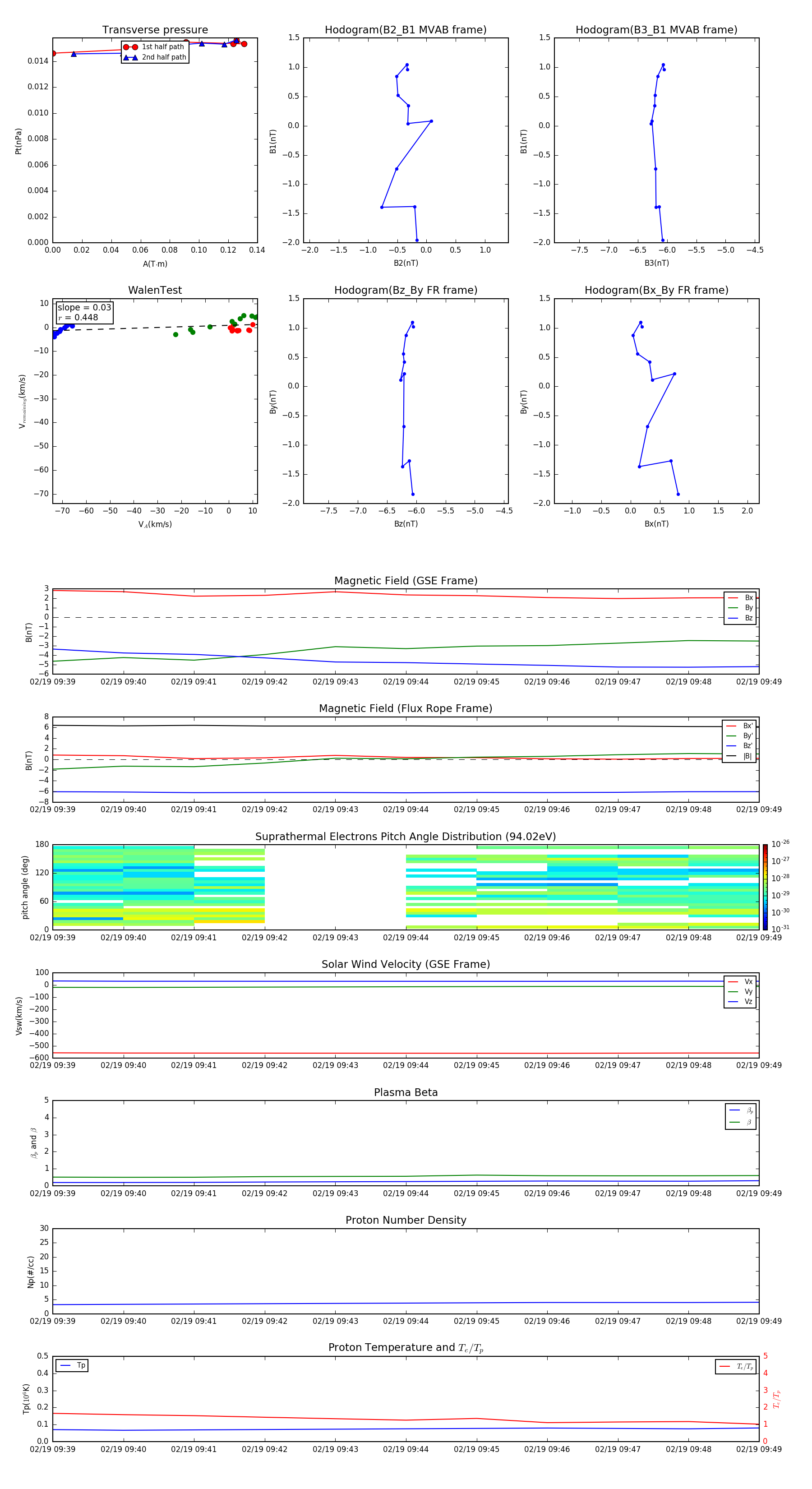
Task: Click the 'Pt(nPa)' y-axis label
Action: [x=18, y=140]
